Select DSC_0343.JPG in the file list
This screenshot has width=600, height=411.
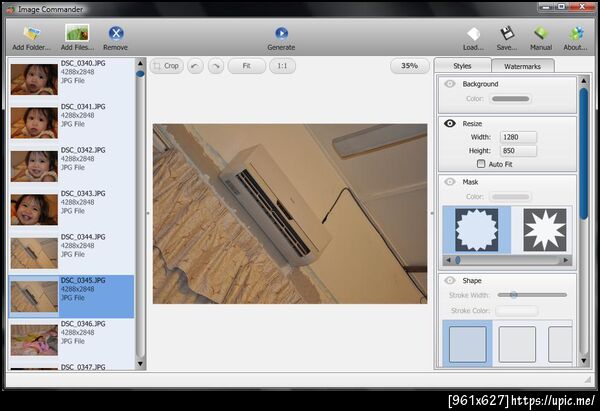click(x=72, y=209)
